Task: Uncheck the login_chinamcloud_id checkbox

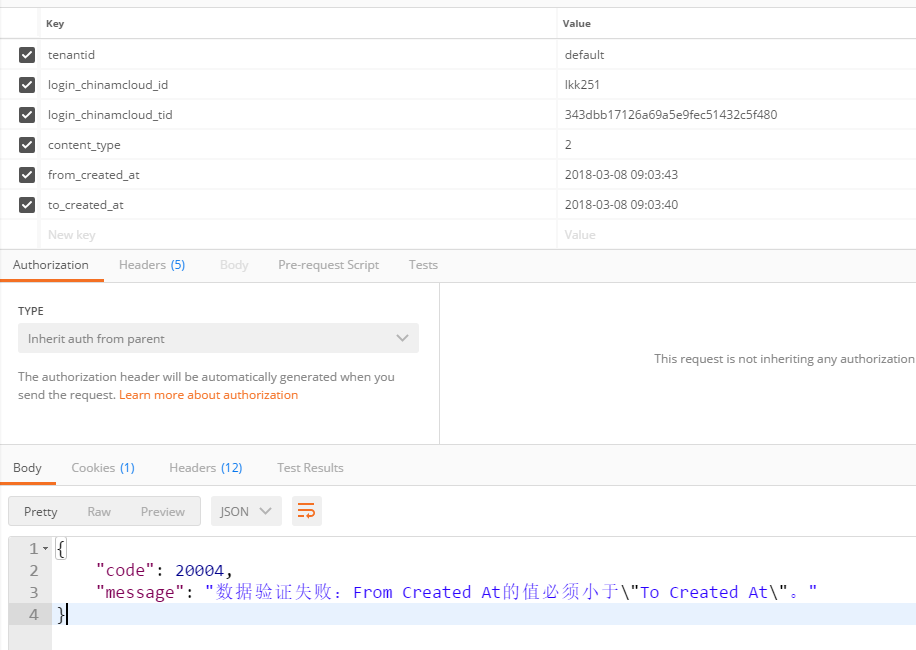Action: [27, 85]
